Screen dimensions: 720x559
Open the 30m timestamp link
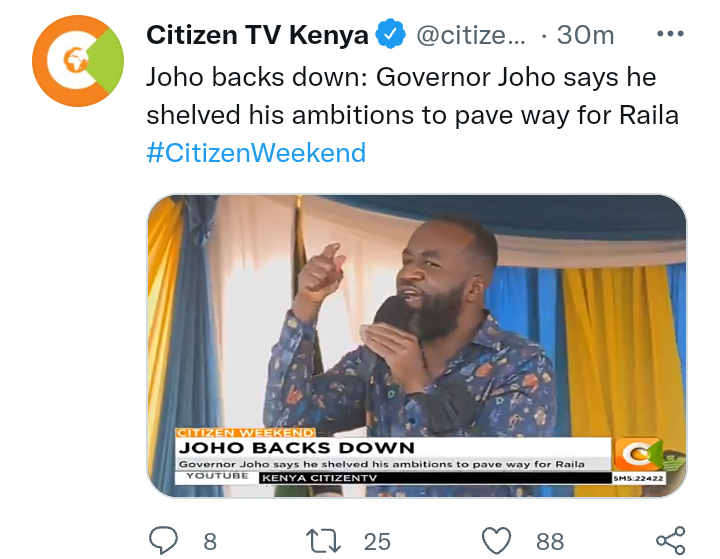click(x=585, y=35)
